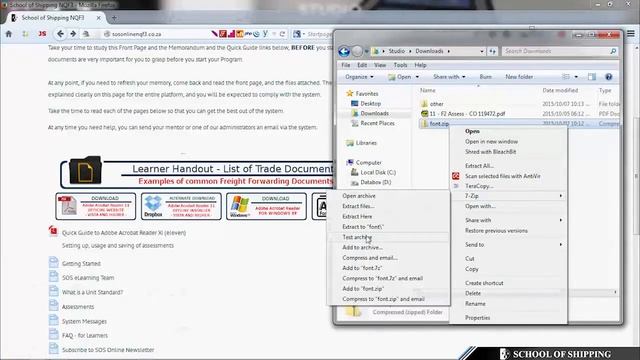
Task: Click the Windows XP Reader download banner
Action: pyautogui.click(x=266, y=206)
